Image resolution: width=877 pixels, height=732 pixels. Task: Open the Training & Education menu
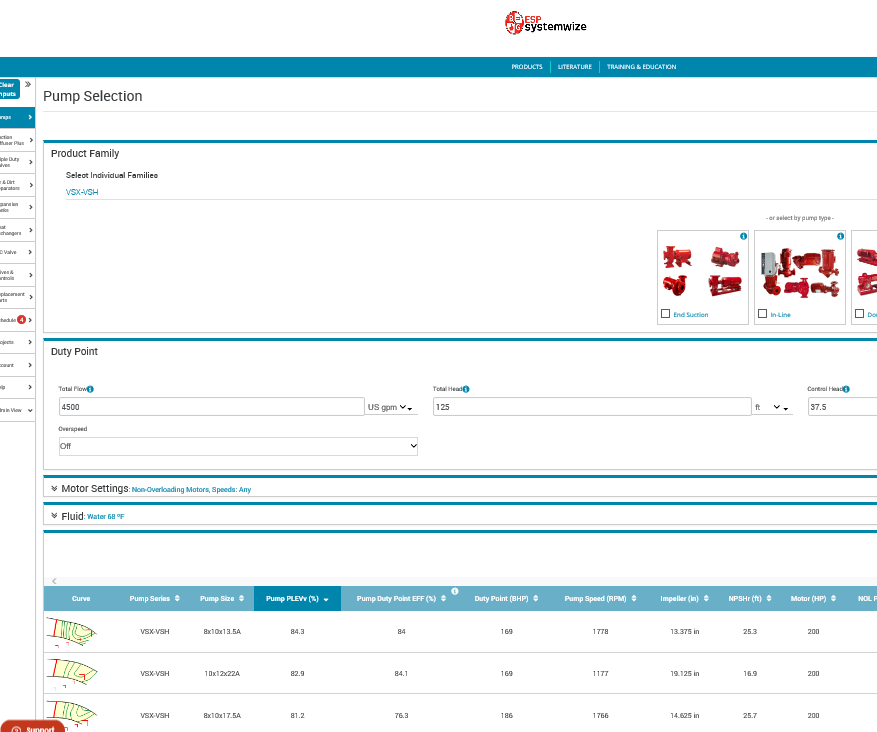tap(642, 67)
